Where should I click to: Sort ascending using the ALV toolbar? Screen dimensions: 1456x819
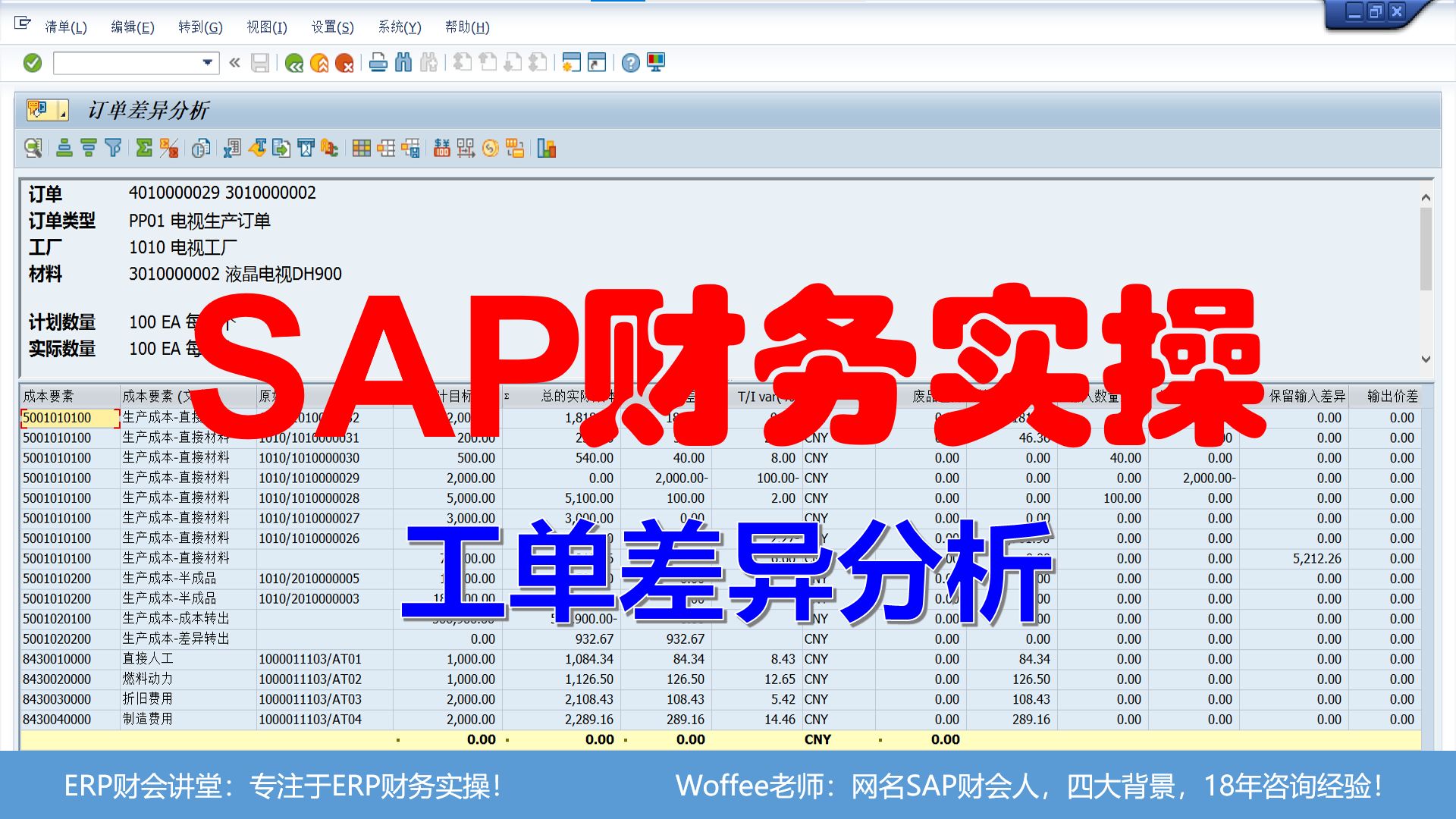tap(64, 148)
